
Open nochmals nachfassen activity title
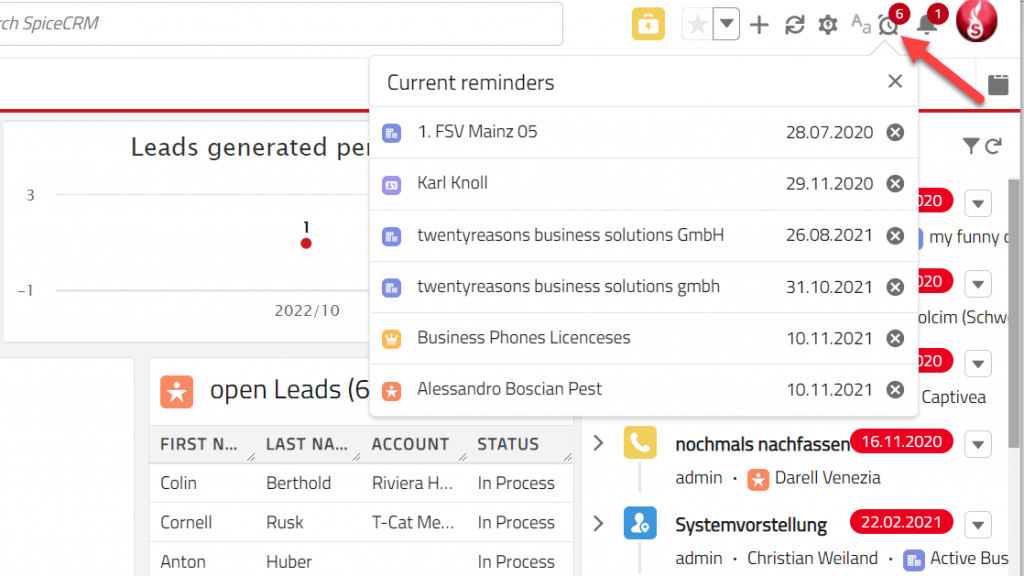coord(762,445)
